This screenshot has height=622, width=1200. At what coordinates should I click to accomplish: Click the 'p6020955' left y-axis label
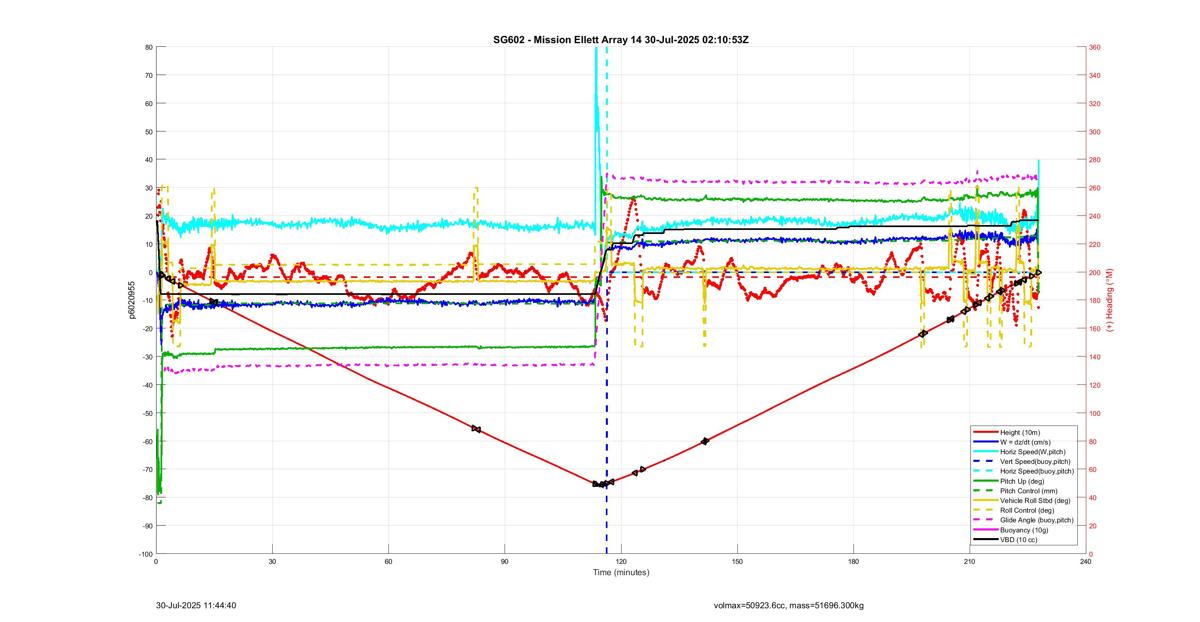[130, 300]
